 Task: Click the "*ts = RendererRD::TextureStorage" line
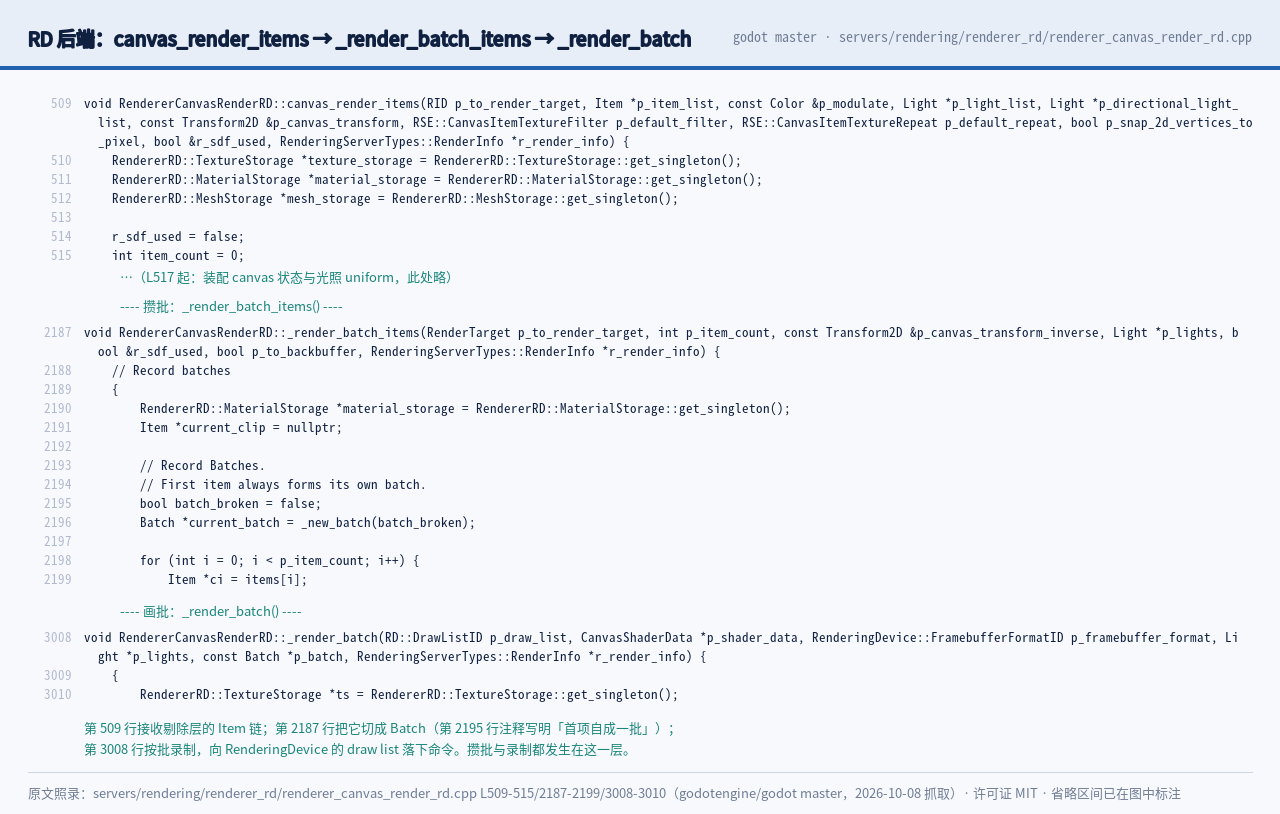[409, 695]
